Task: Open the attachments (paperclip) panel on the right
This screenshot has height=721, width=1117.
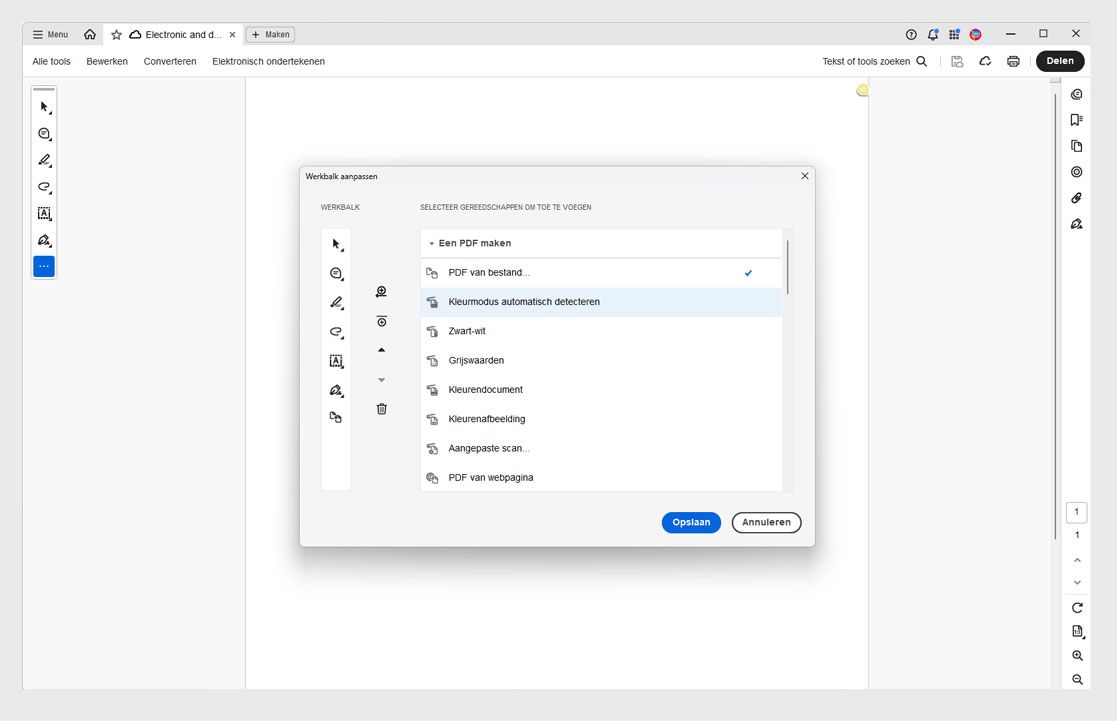Action: (1076, 197)
